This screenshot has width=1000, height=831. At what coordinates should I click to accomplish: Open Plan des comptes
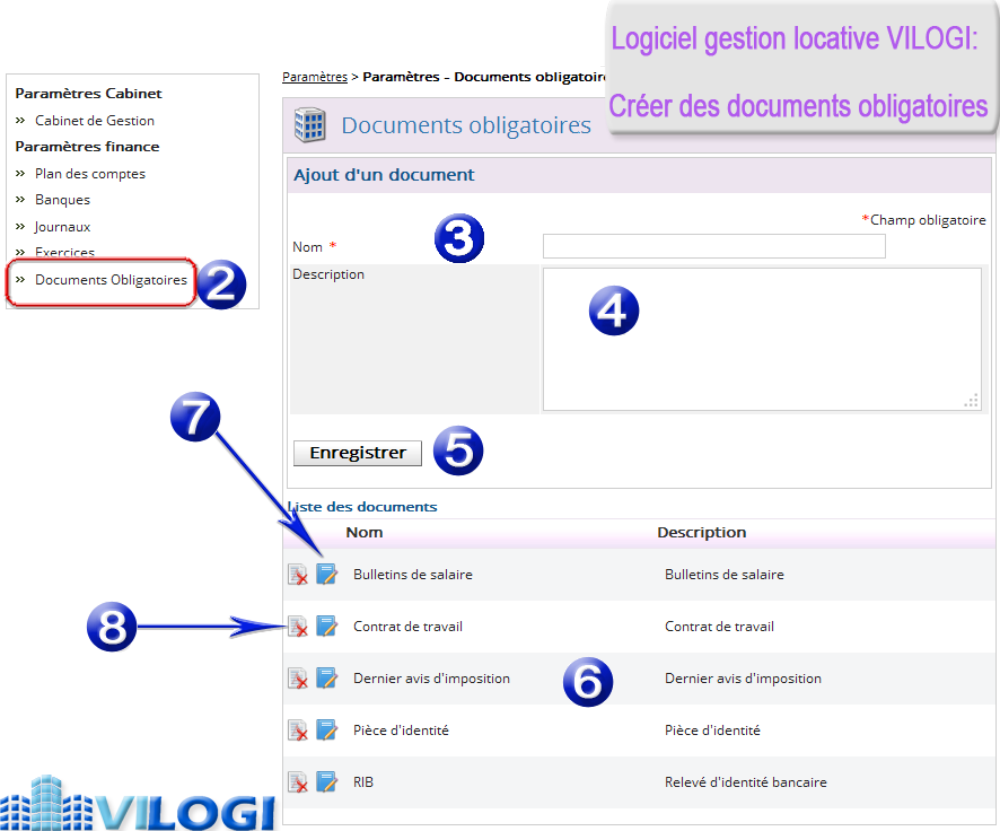(x=90, y=173)
